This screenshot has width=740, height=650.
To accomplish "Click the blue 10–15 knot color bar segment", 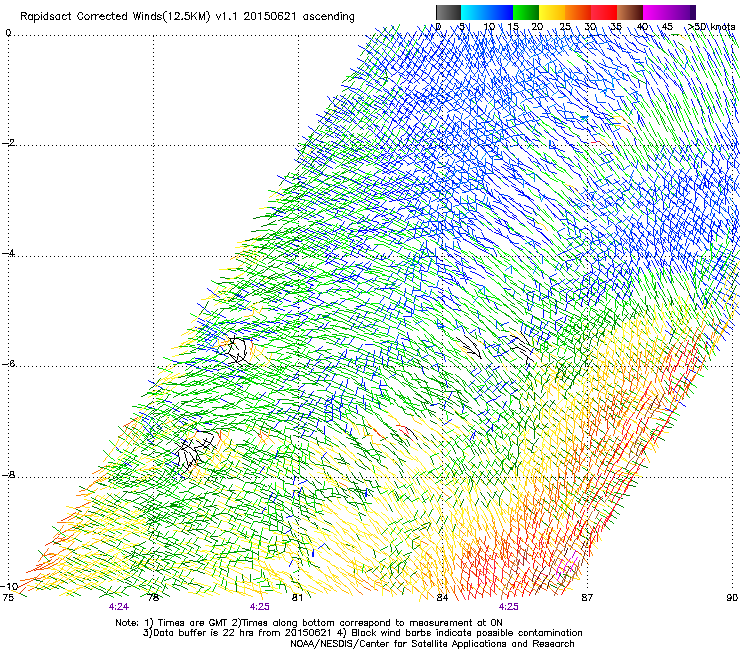I will point(500,12).
